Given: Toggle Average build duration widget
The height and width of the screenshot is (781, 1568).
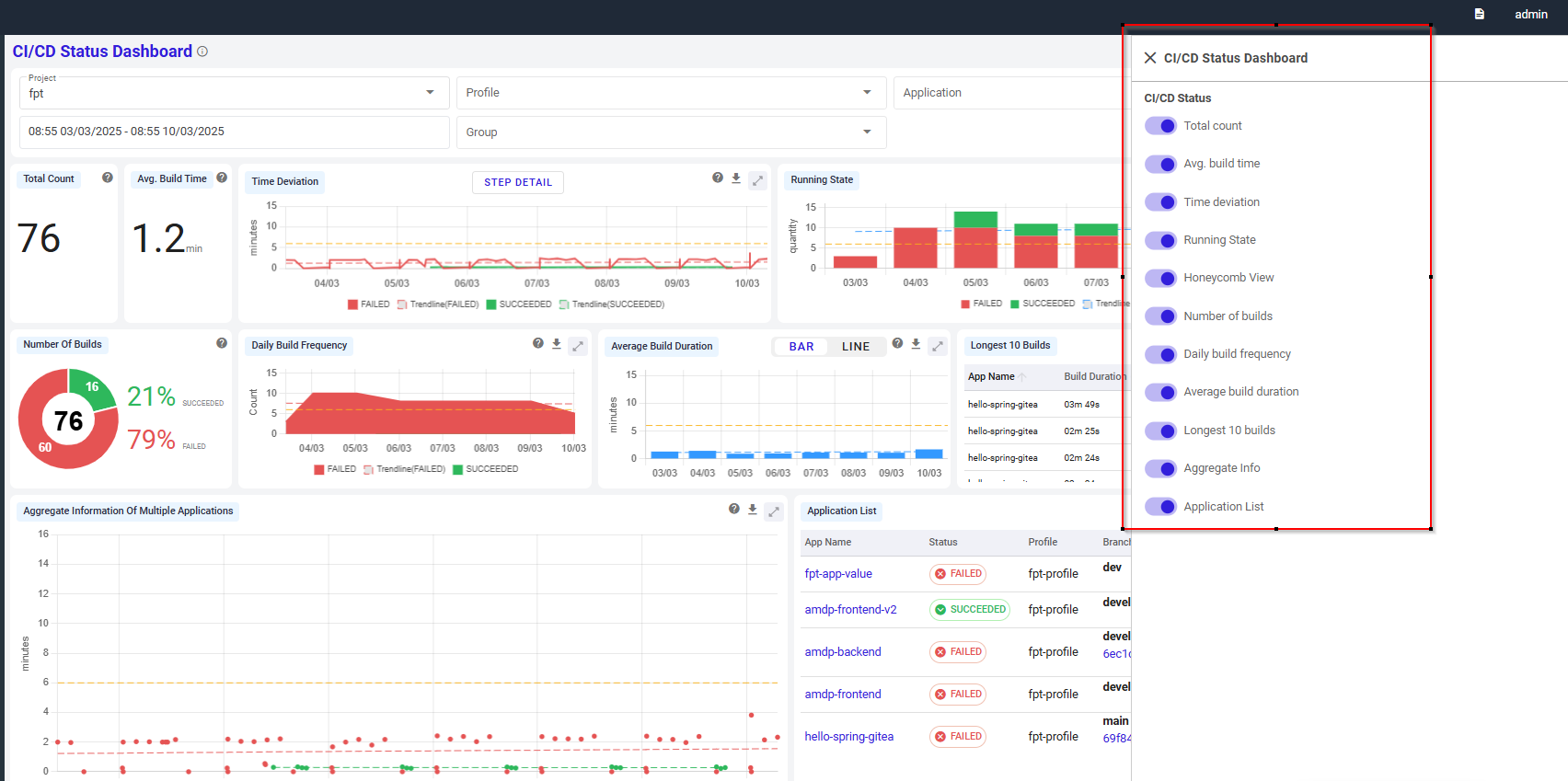Looking at the screenshot, I should point(1161,392).
